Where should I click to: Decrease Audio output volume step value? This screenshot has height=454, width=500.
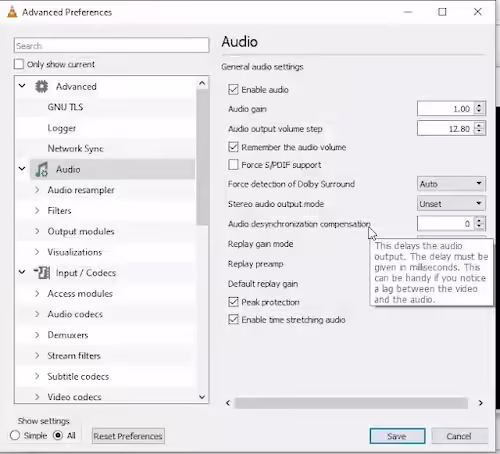pyautogui.click(x=479, y=131)
